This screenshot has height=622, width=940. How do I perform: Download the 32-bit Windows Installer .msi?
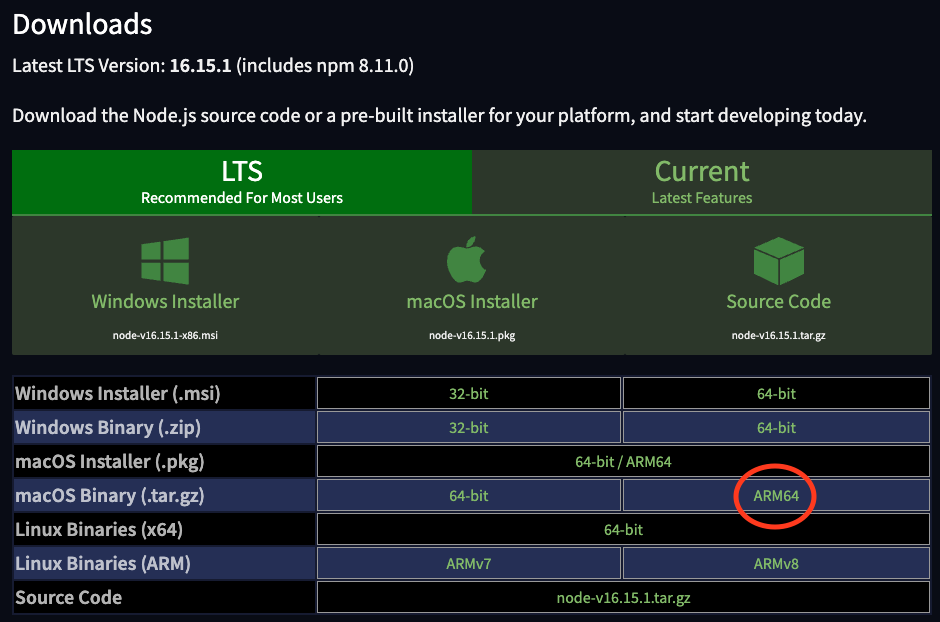pos(468,394)
